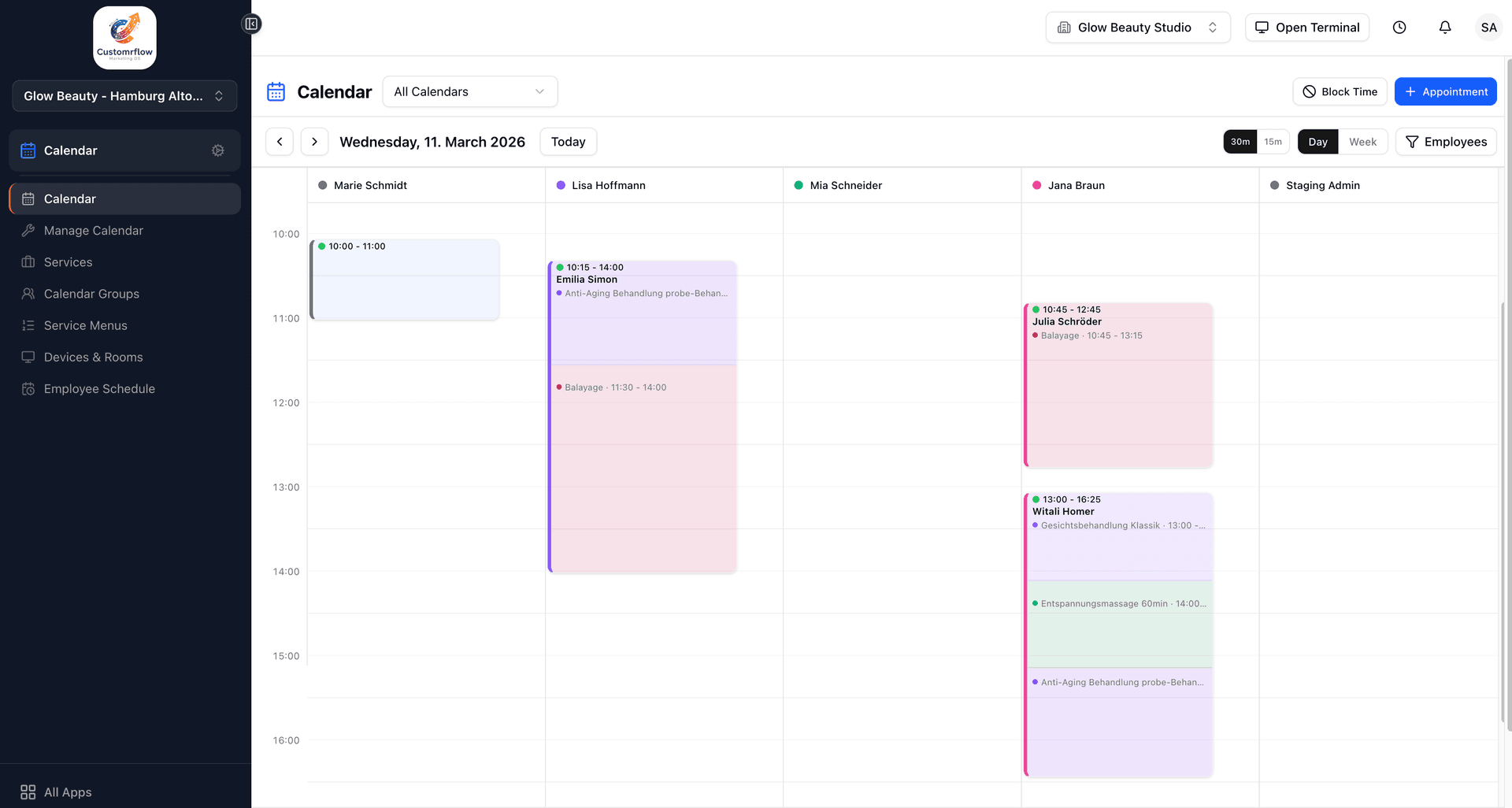Image resolution: width=1512 pixels, height=808 pixels.
Task: Click the Customrflow logo
Action: (124, 38)
